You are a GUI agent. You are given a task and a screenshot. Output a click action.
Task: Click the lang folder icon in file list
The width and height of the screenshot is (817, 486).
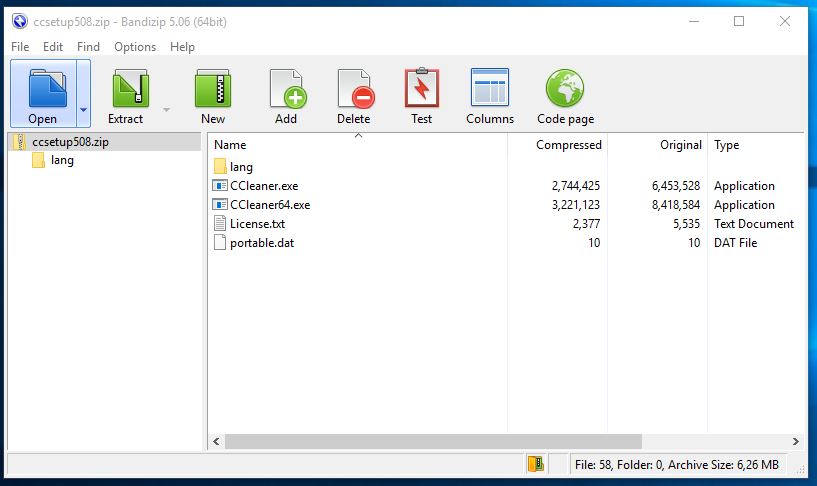click(220, 166)
